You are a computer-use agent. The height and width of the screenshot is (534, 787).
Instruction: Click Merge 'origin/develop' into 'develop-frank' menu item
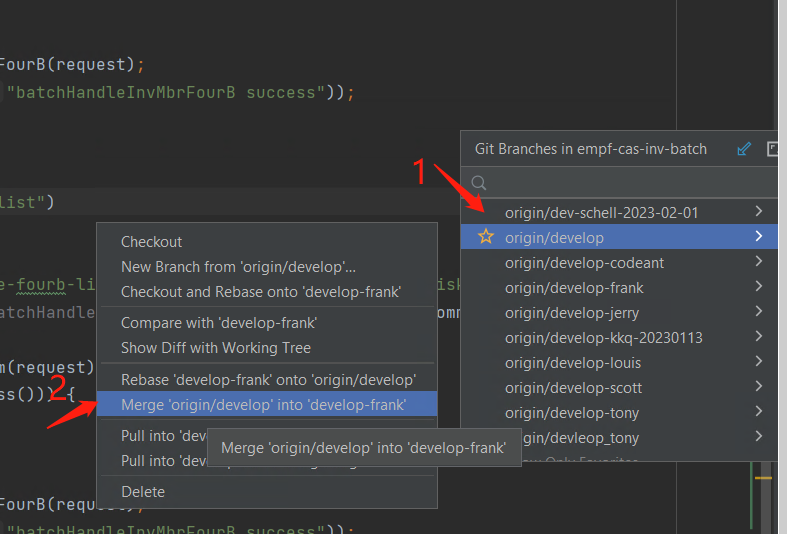coord(267,405)
